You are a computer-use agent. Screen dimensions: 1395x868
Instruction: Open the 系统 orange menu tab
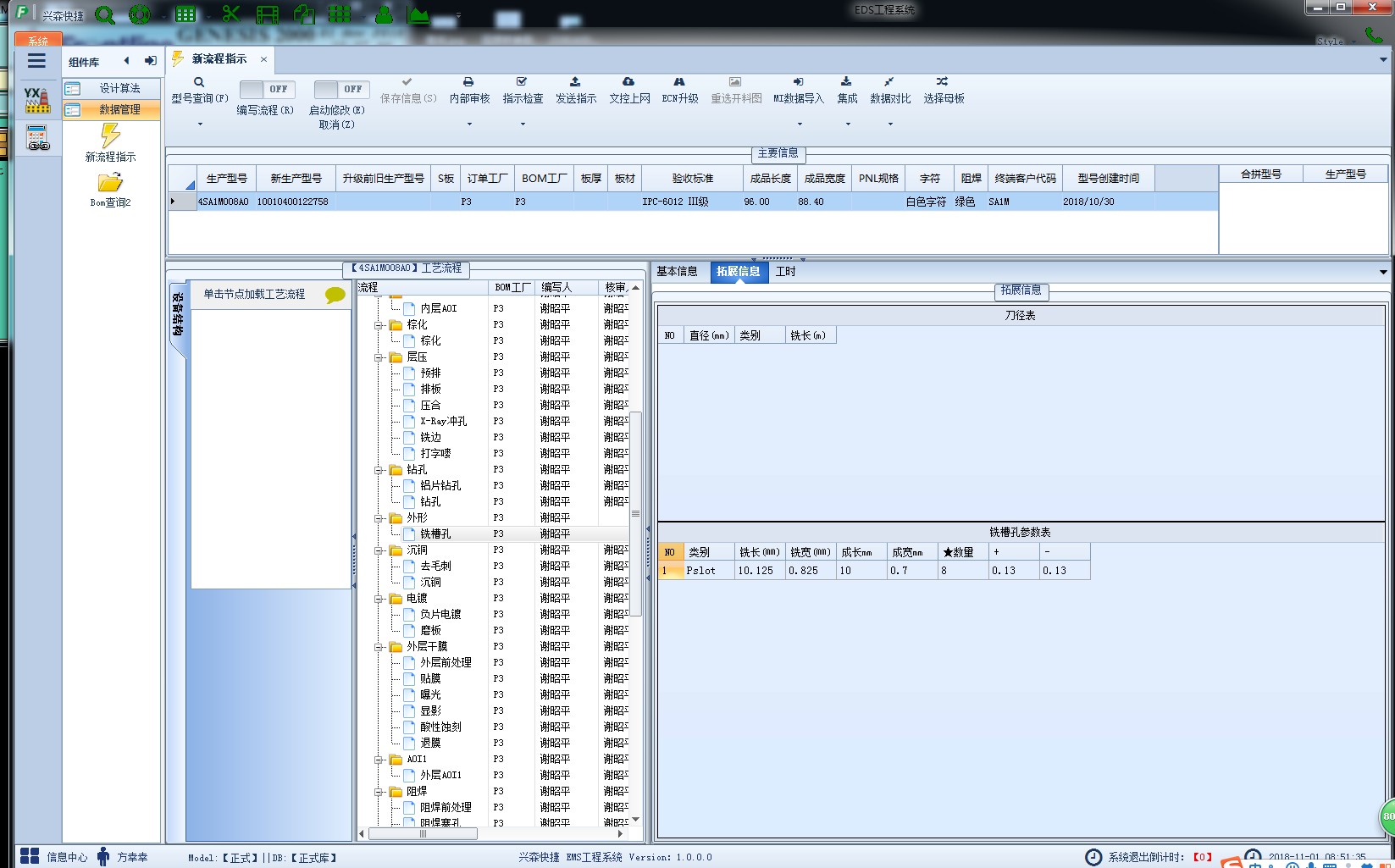38,40
